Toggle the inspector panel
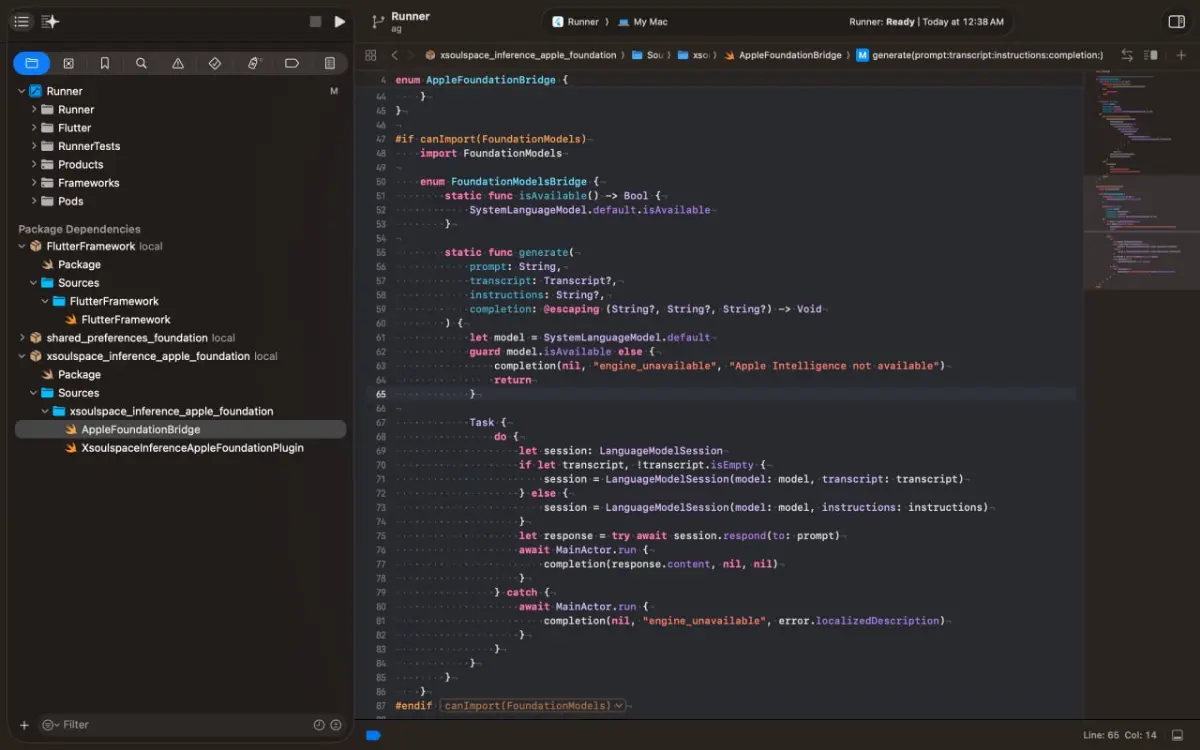Viewport: 1200px width, 750px height. 1177,21
